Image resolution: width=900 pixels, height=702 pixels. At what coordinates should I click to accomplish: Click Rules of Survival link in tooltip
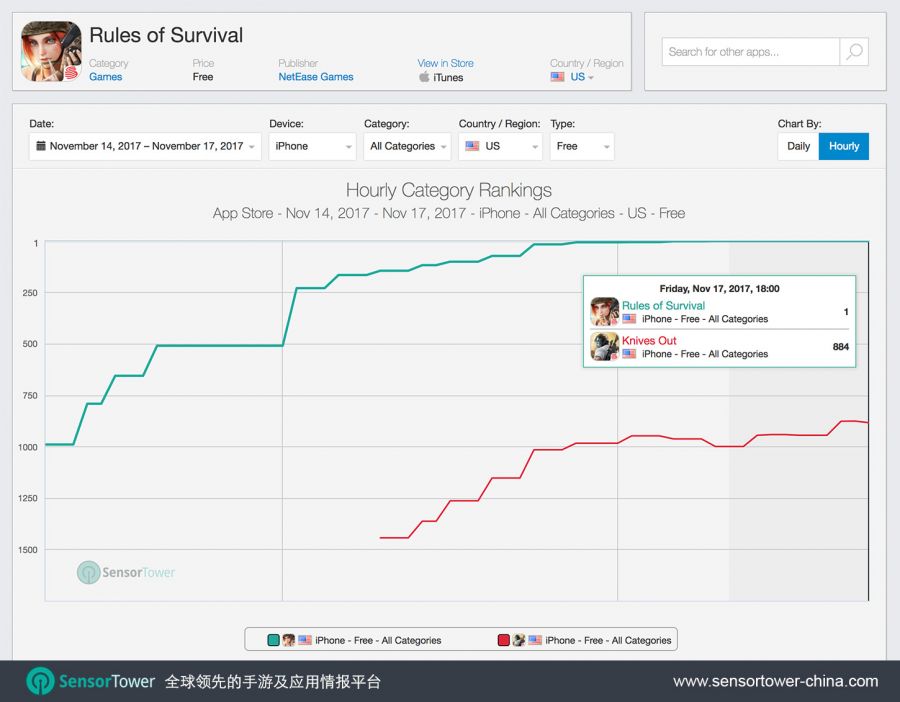[x=663, y=306]
